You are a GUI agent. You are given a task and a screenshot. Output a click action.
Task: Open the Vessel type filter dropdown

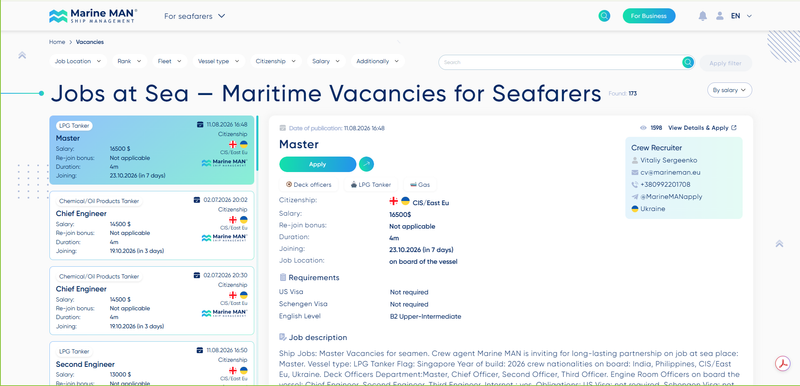click(x=219, y=61)
